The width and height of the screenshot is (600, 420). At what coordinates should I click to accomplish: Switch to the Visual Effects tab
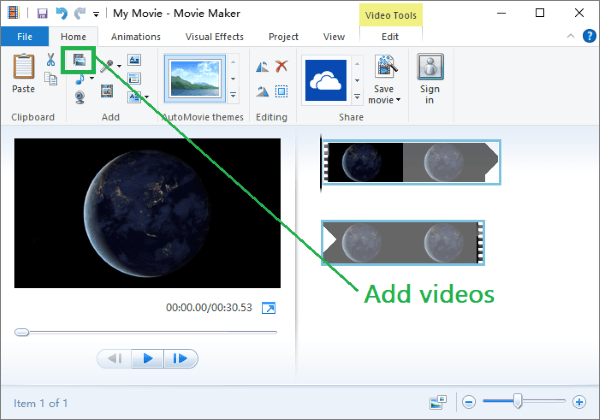(x=214, y=37)
